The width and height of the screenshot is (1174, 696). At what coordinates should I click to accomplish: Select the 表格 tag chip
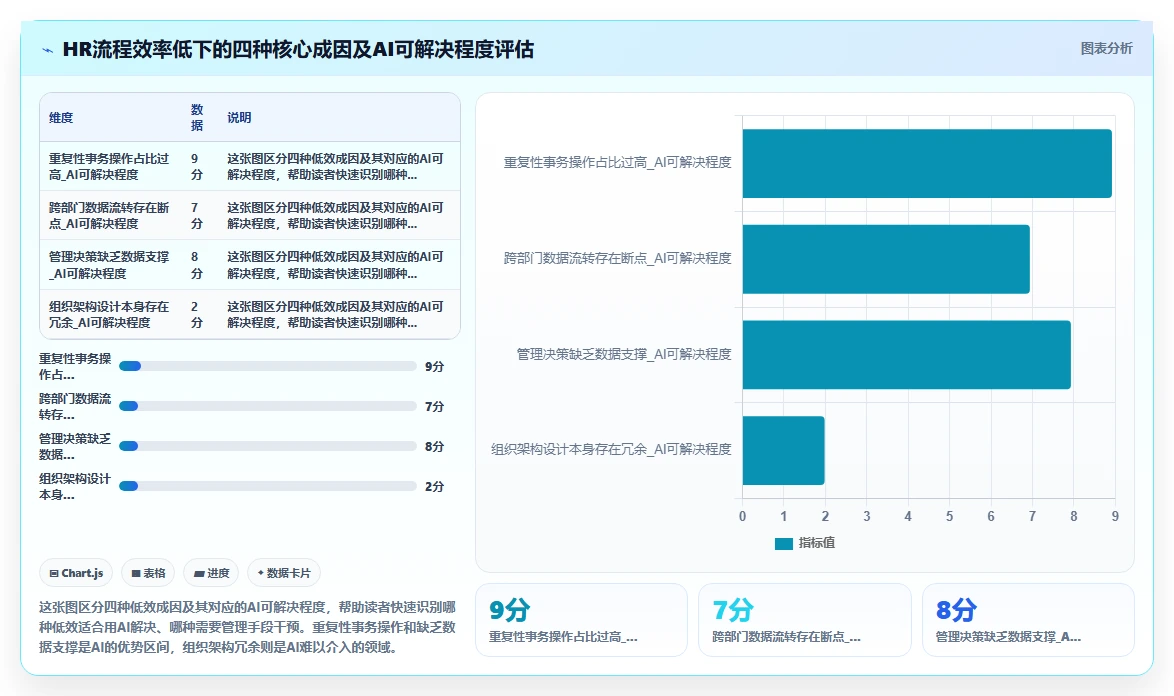point(148,573)
